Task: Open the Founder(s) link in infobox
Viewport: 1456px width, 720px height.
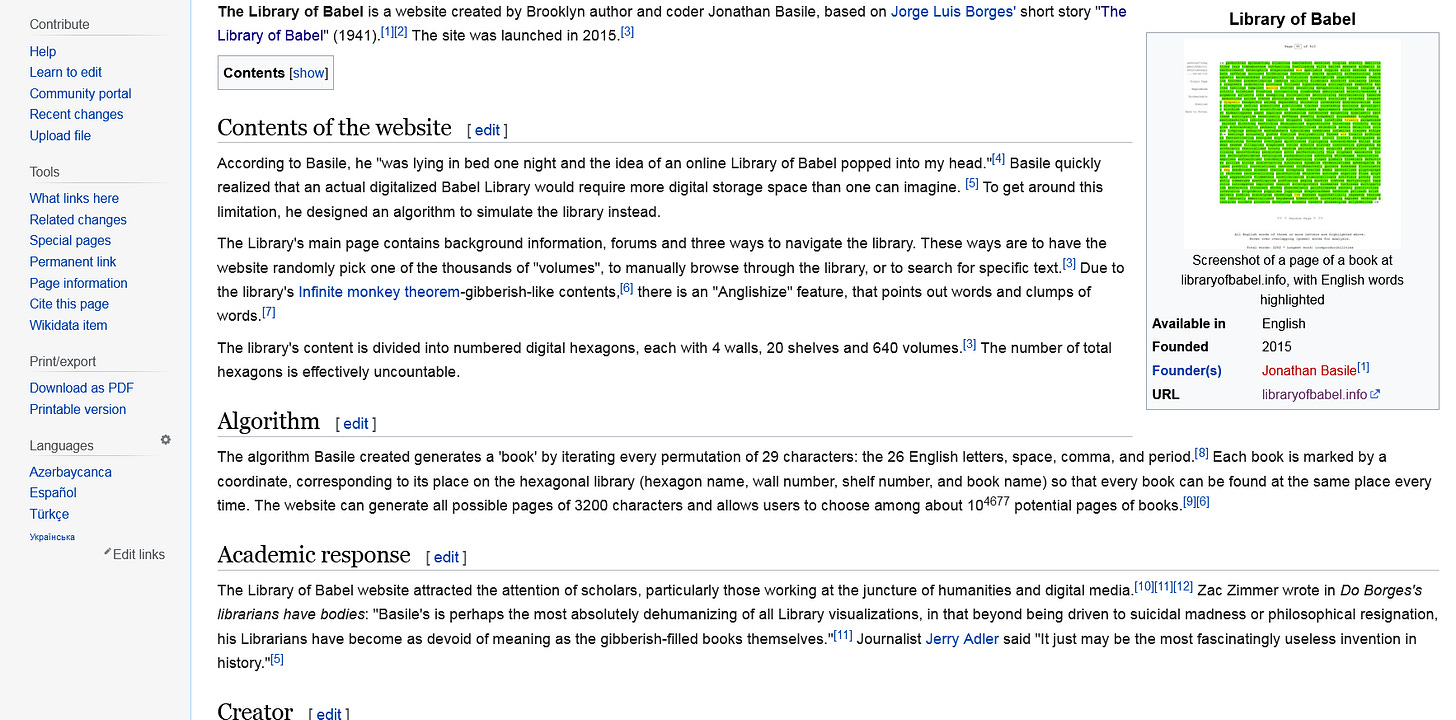Action: click(1187, 371)
